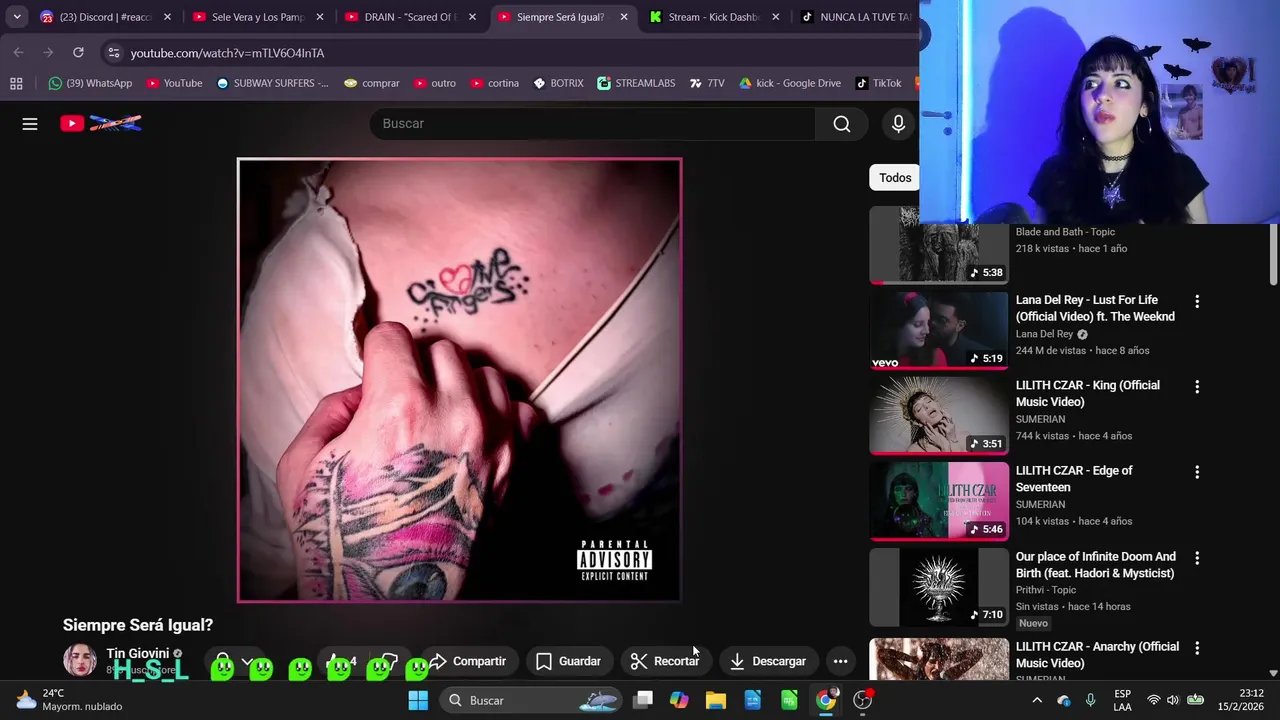Open the YouTube bookmark
The width and height of the screenshot is (1280, 720).
174,83
